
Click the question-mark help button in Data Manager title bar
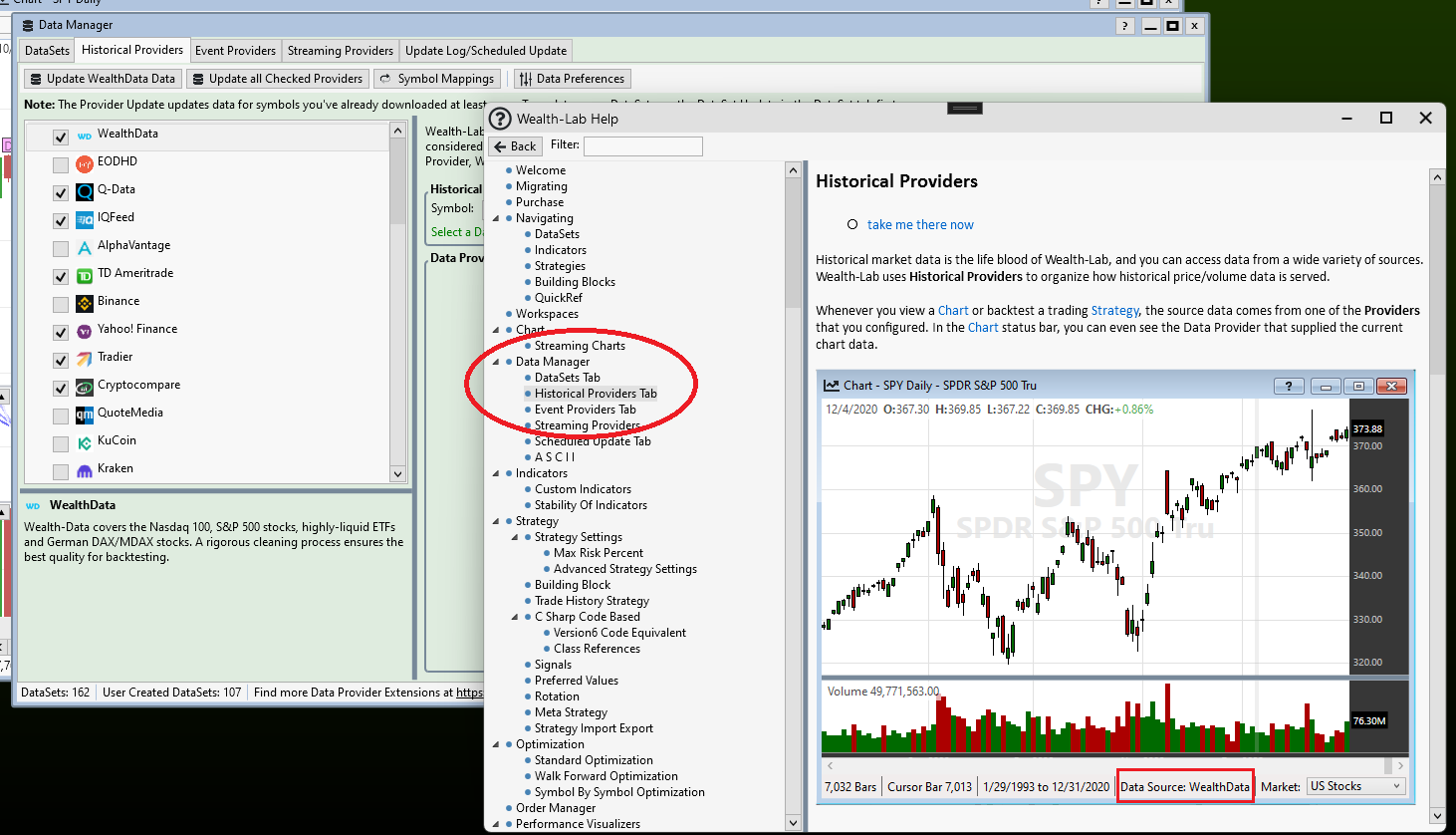1125,26
